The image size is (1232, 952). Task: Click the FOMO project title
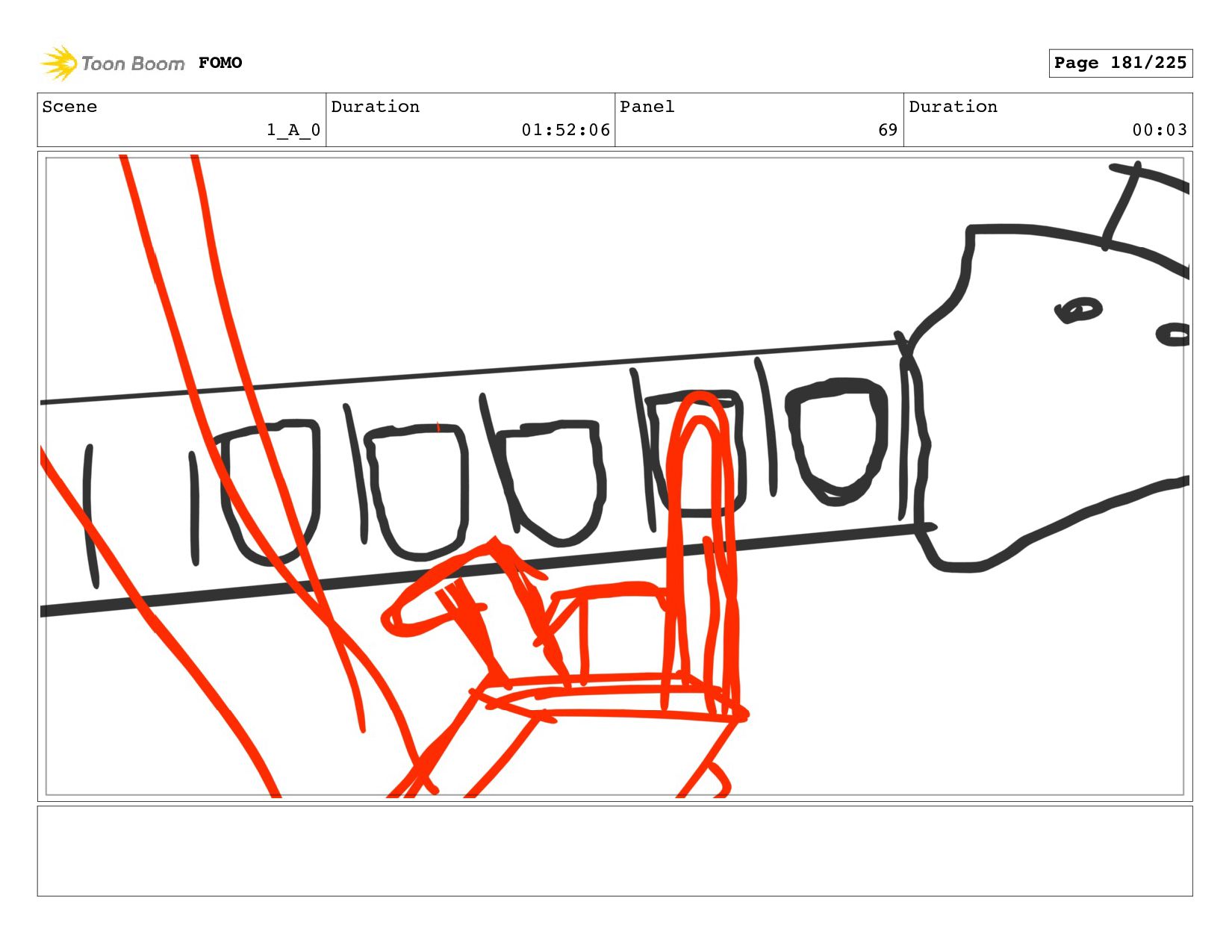tap(220, 63)
